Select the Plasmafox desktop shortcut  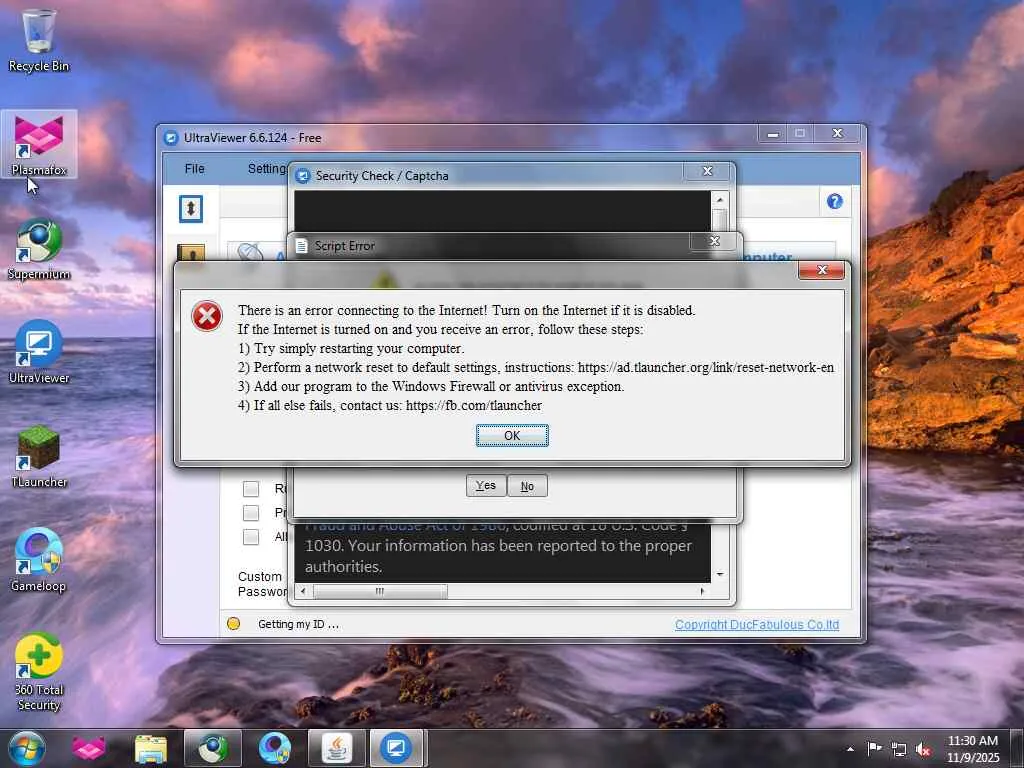[39, 144]
